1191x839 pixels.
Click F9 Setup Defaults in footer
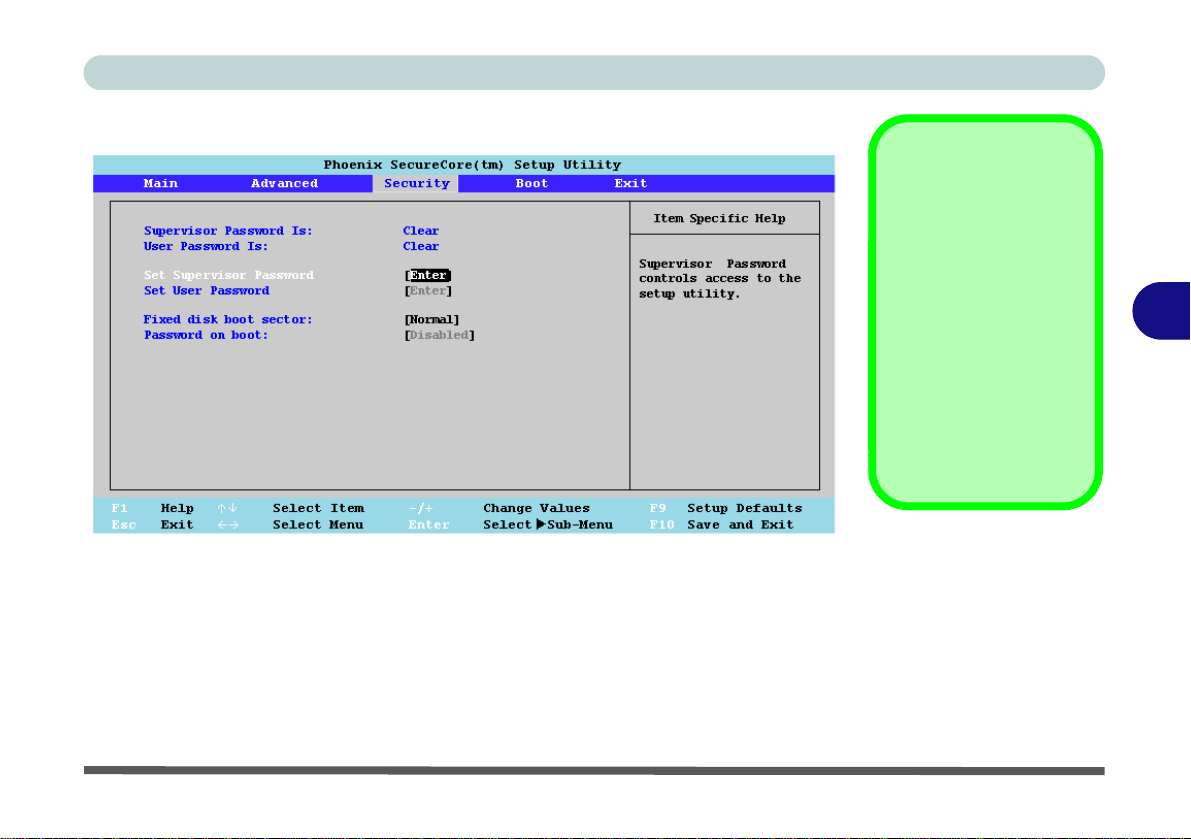(x=725, y=508)
